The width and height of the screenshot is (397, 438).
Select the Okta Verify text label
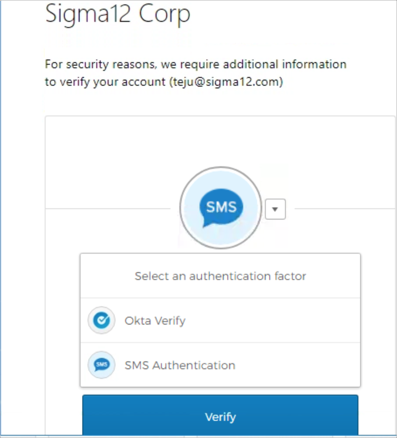point(155,321)
